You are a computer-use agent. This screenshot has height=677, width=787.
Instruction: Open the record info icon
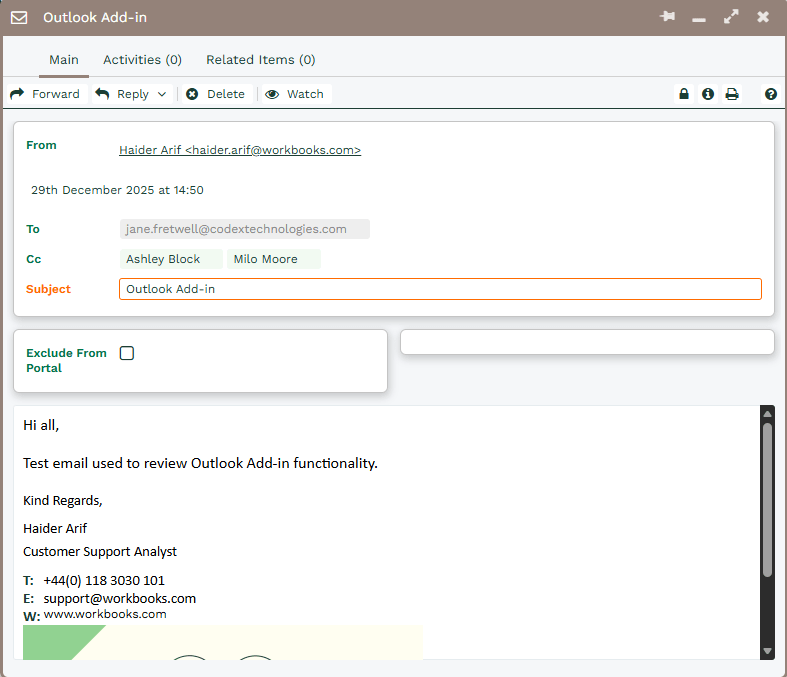(708, 94)
